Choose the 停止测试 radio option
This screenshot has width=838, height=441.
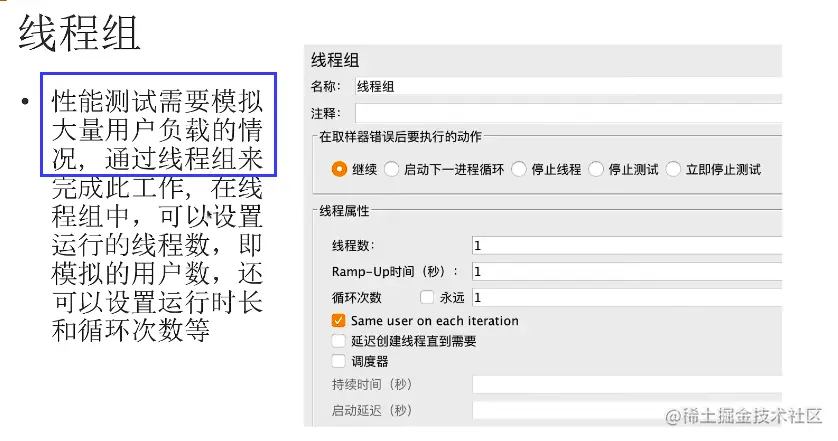pos(596,169)
